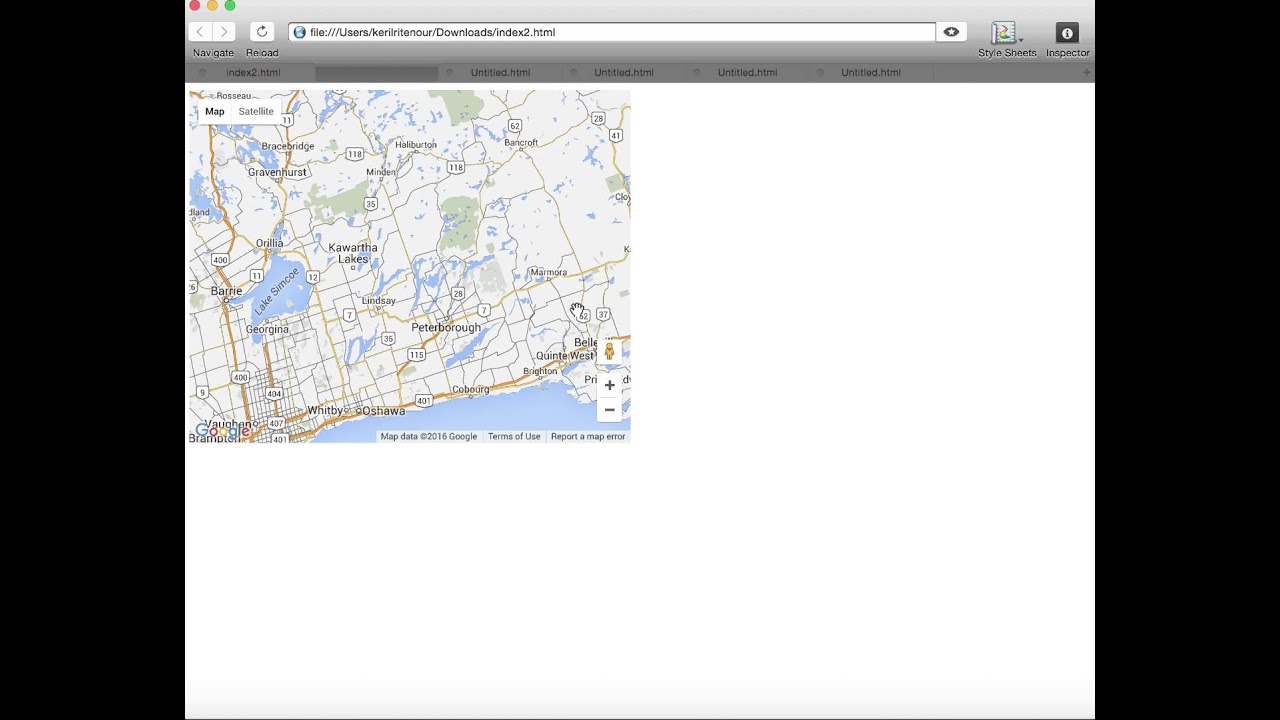This screenshot has height=720, width=1280.
Task: Click the Lake Simcoe label
Action: 276,291
